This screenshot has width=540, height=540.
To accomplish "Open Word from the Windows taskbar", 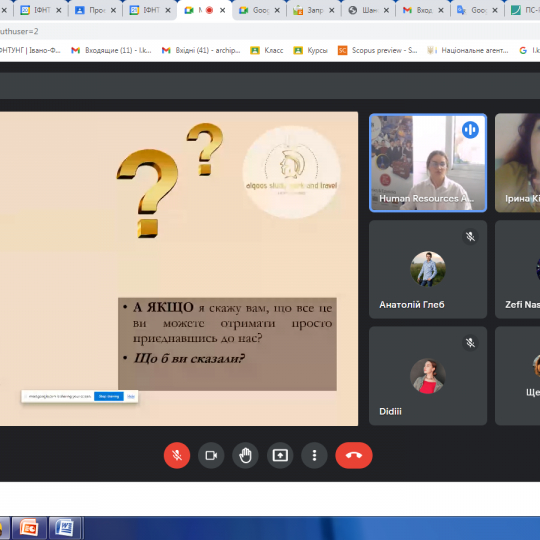I will click(x=65, y=528).
